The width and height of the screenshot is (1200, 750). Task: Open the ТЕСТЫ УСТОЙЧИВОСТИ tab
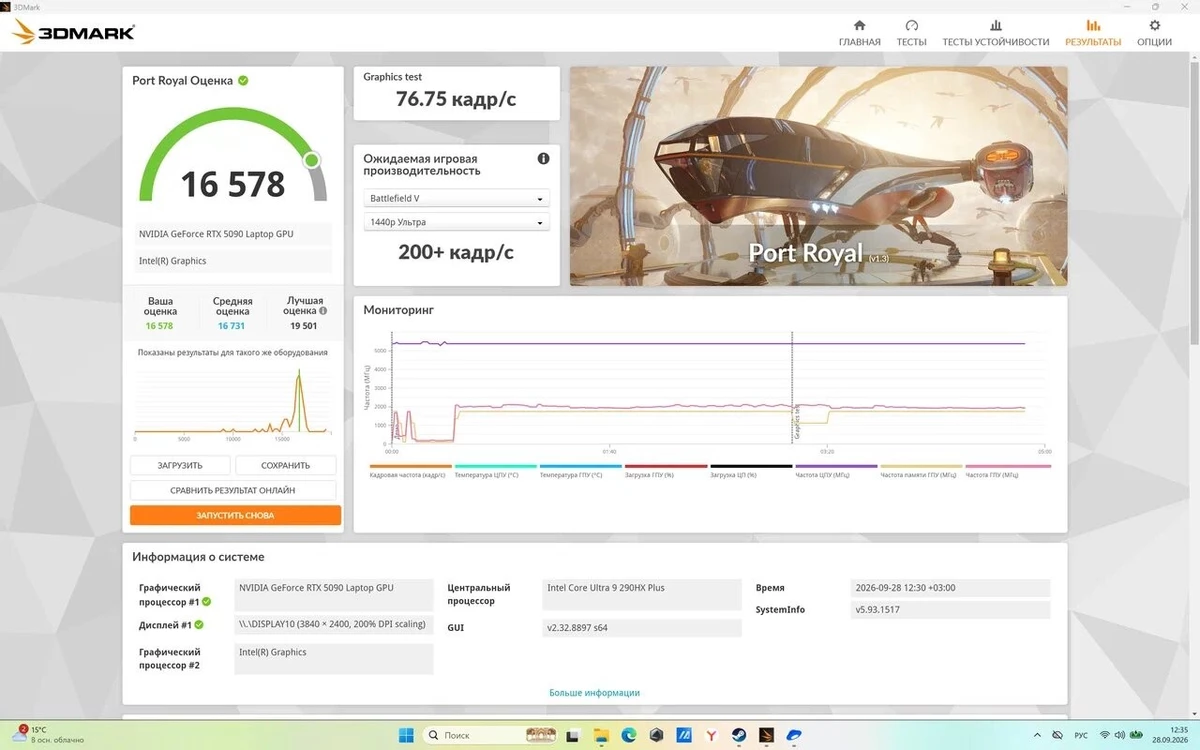995,33
